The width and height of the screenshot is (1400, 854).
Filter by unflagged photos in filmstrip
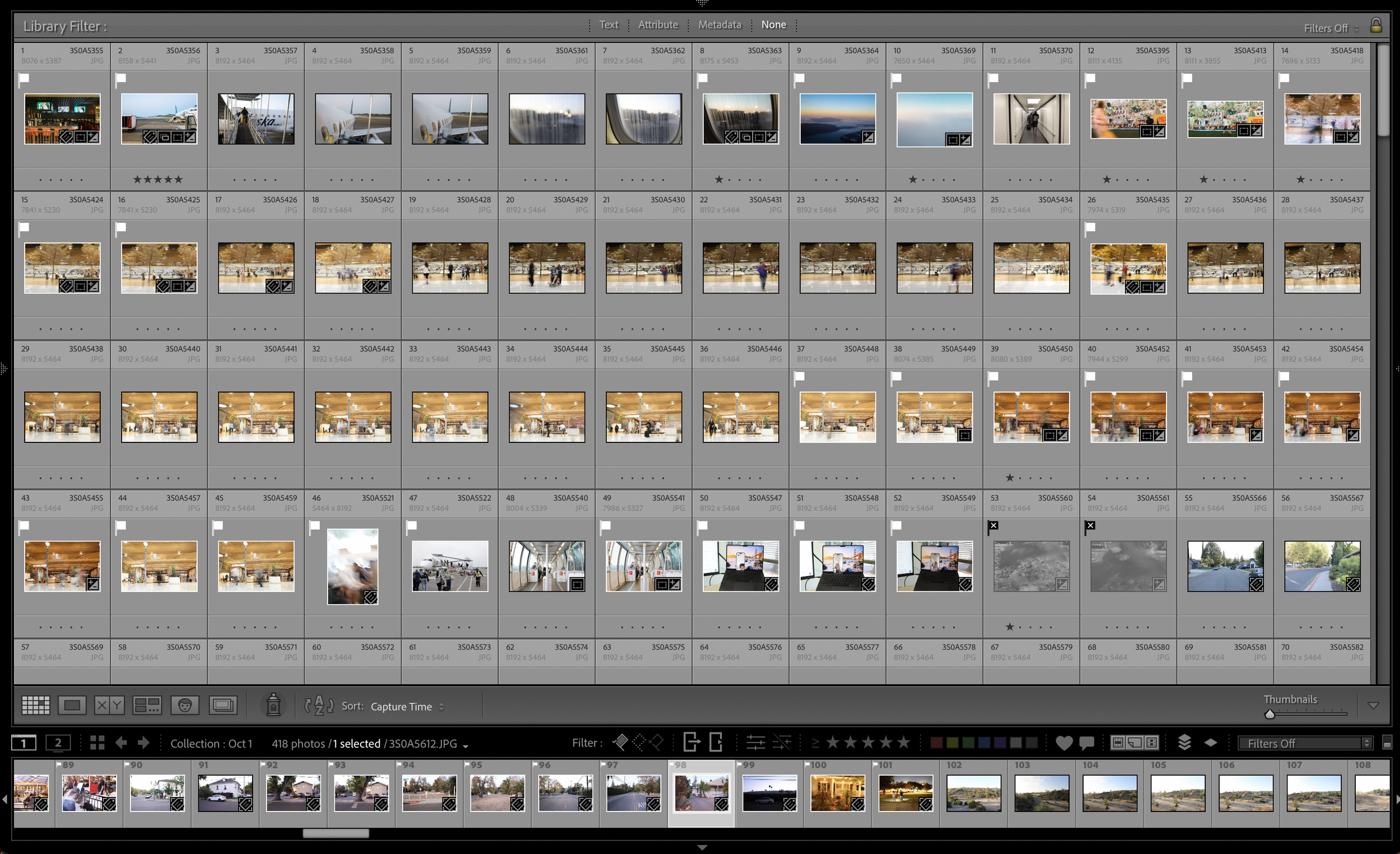[x=638, y=741]
